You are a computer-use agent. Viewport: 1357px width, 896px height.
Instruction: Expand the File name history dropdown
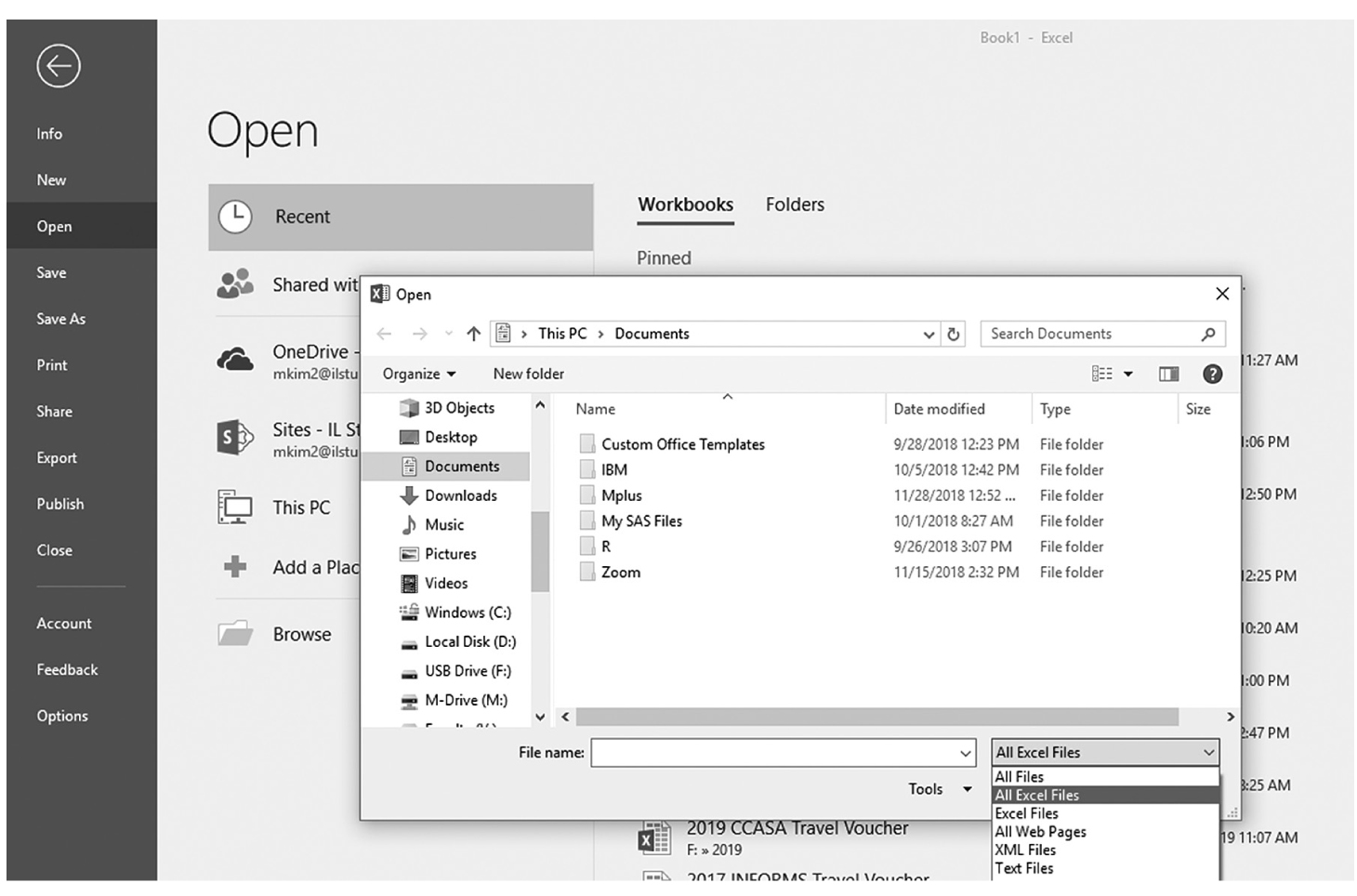coord(966,753)
